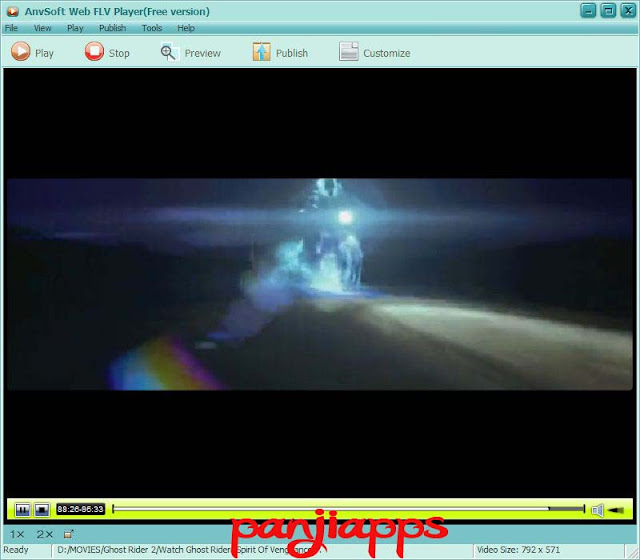640x560 pixels.
Task: Click the Play toolbar button
Action: [x=32, y=52]
